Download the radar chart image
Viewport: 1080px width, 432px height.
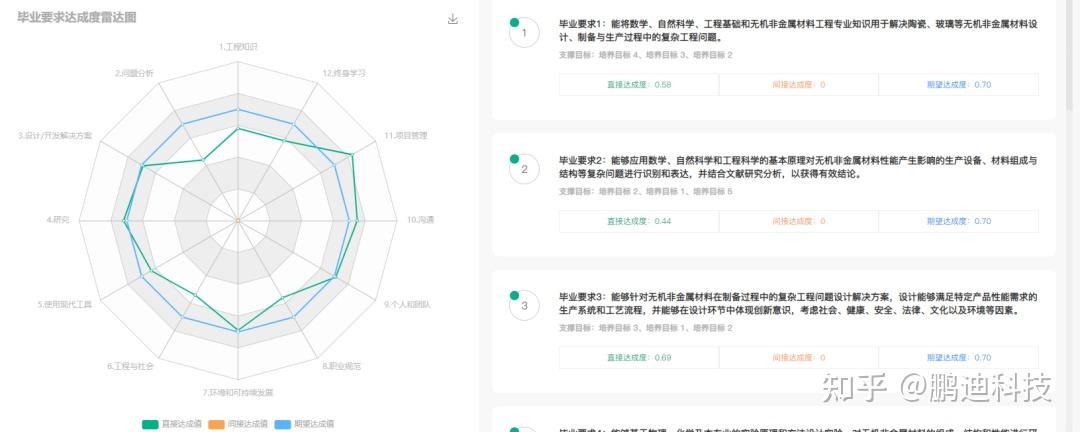click(453, 19)
